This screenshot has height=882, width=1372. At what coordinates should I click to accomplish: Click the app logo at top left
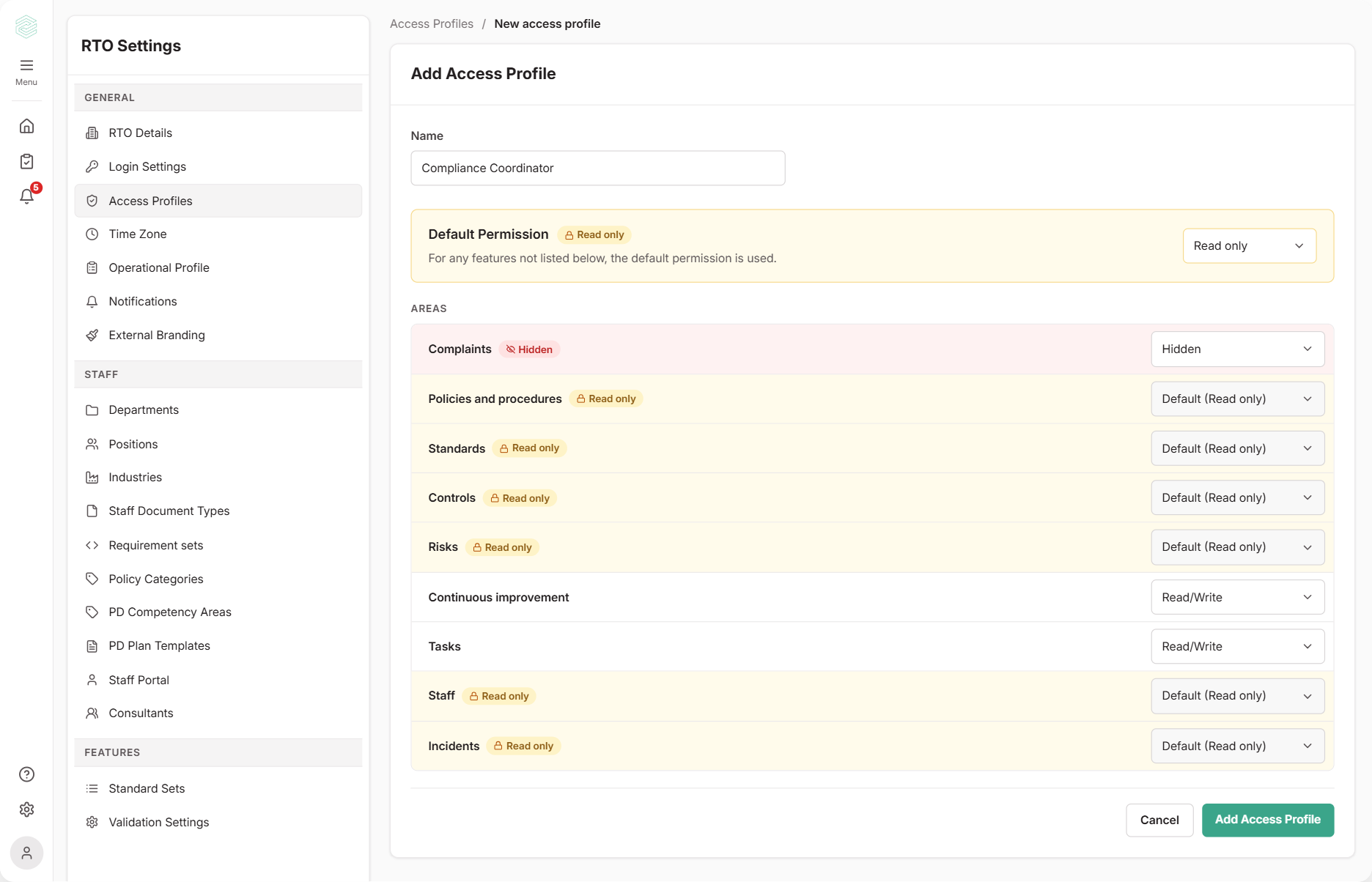[x=26, y=26]
